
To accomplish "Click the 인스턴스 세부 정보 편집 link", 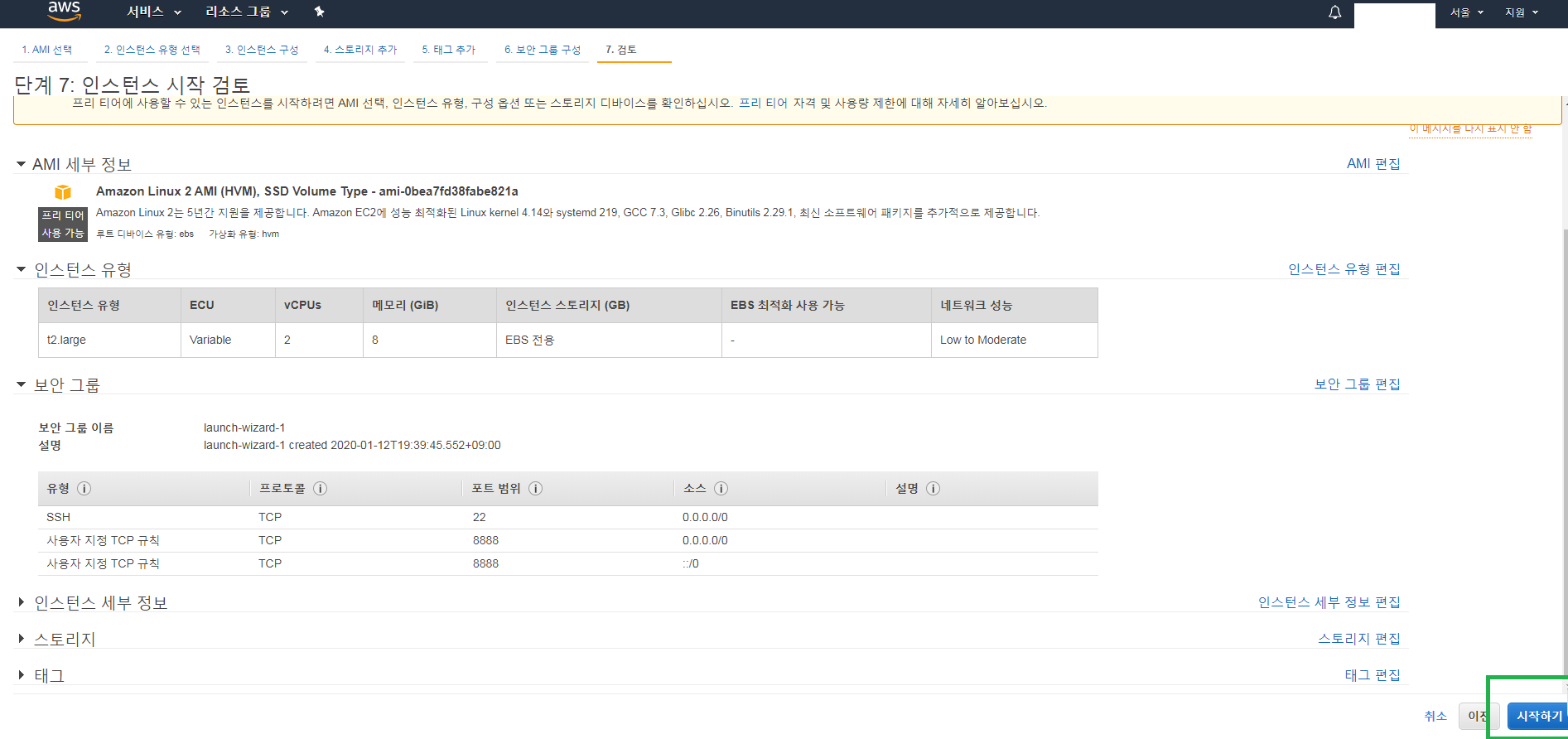I will 1329,601.
